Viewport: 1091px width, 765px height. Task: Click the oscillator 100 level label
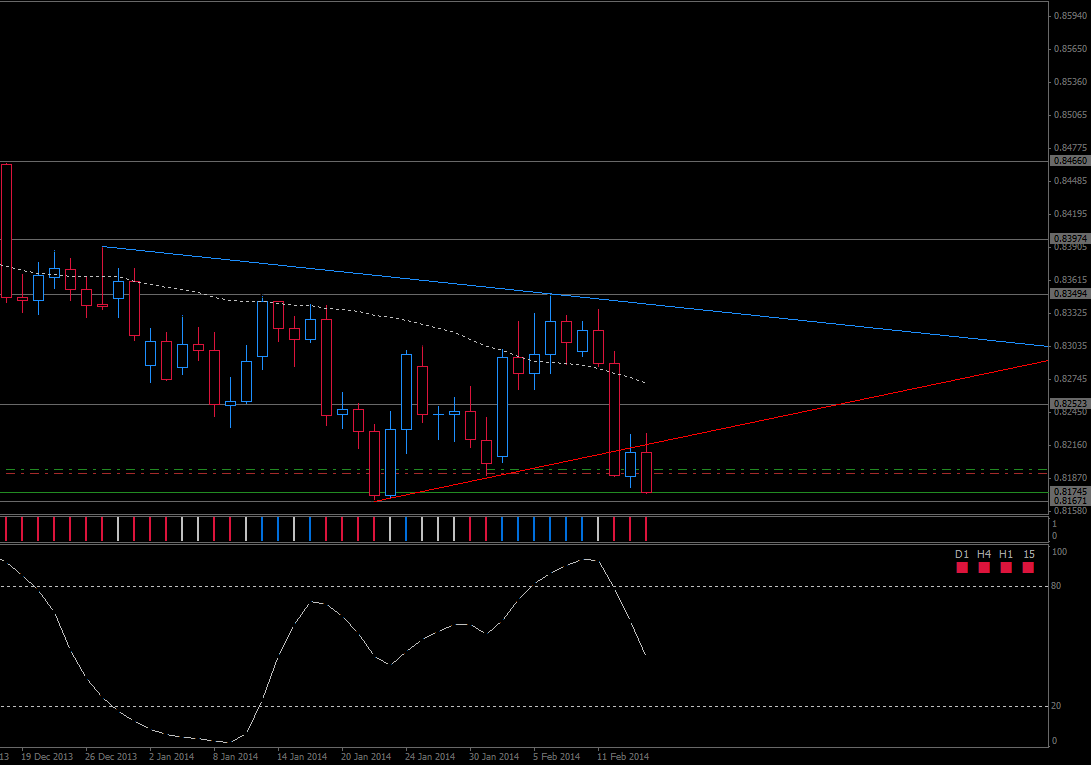pos(1059,552)
